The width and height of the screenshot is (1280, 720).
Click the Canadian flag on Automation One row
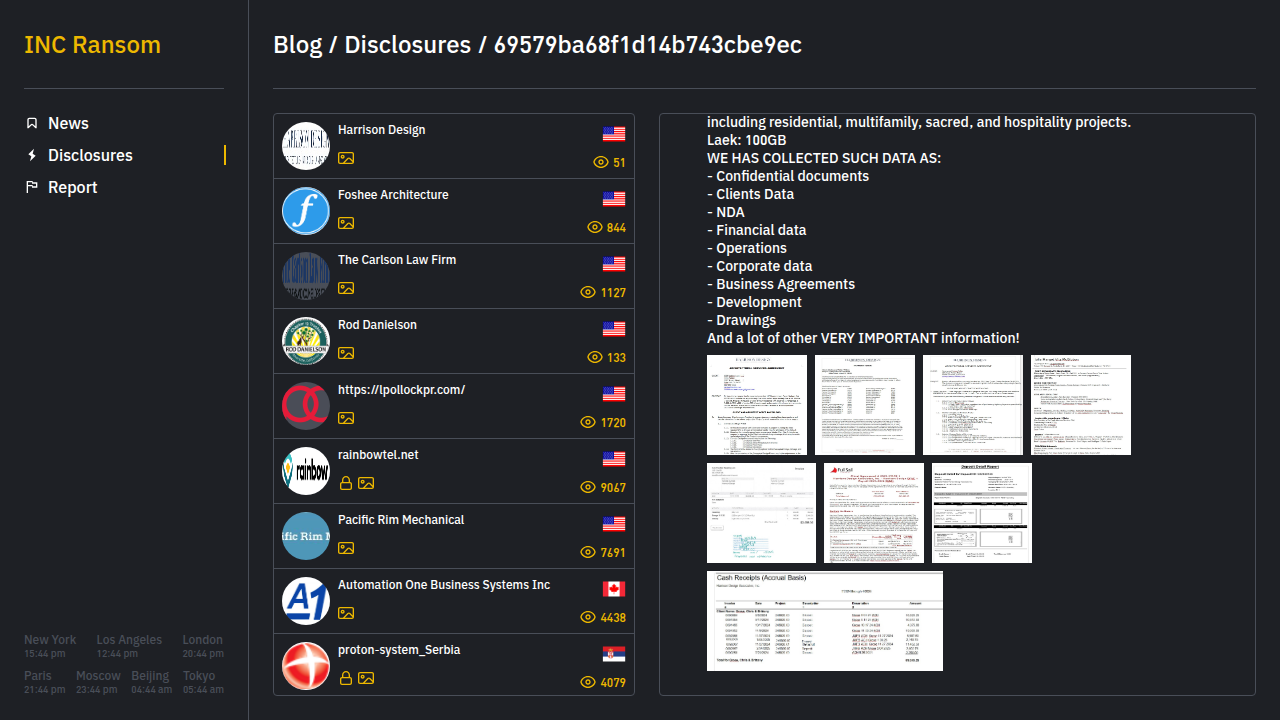pos(614,589)
